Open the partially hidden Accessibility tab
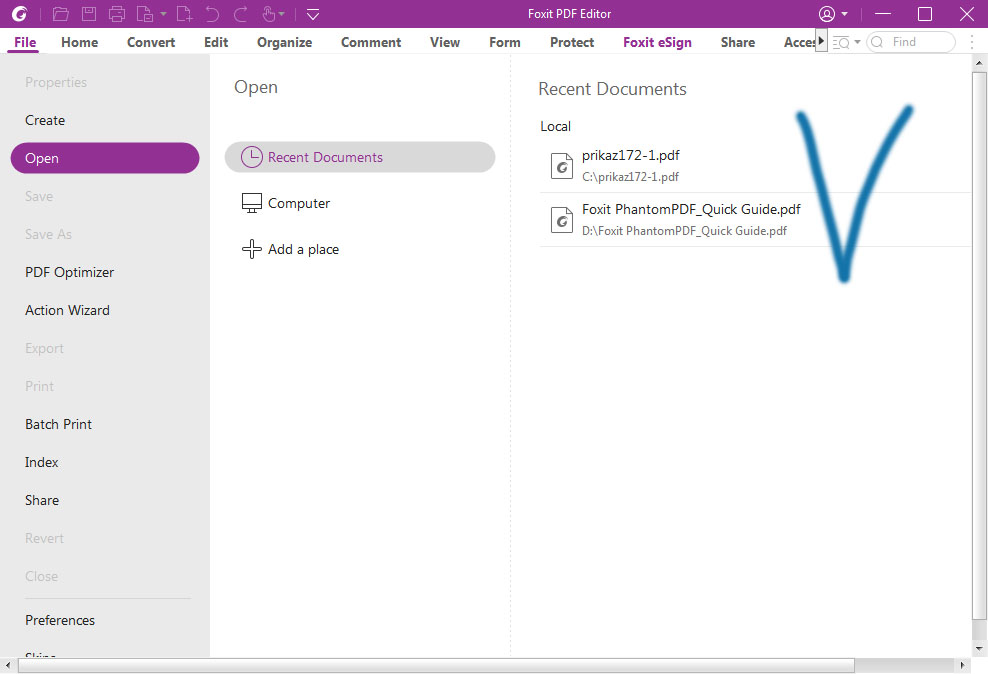This screenshot has height=674, width=988. coord(799,42)
